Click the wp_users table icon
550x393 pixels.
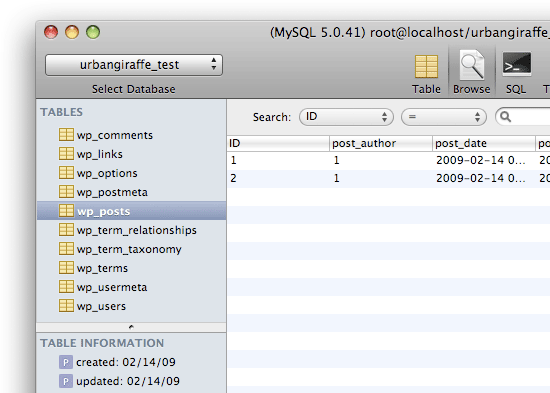coord(66,305)
